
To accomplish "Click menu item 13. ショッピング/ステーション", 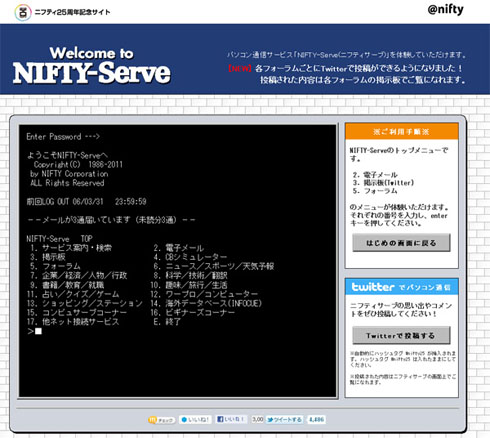I will click(x=85, y=303).
